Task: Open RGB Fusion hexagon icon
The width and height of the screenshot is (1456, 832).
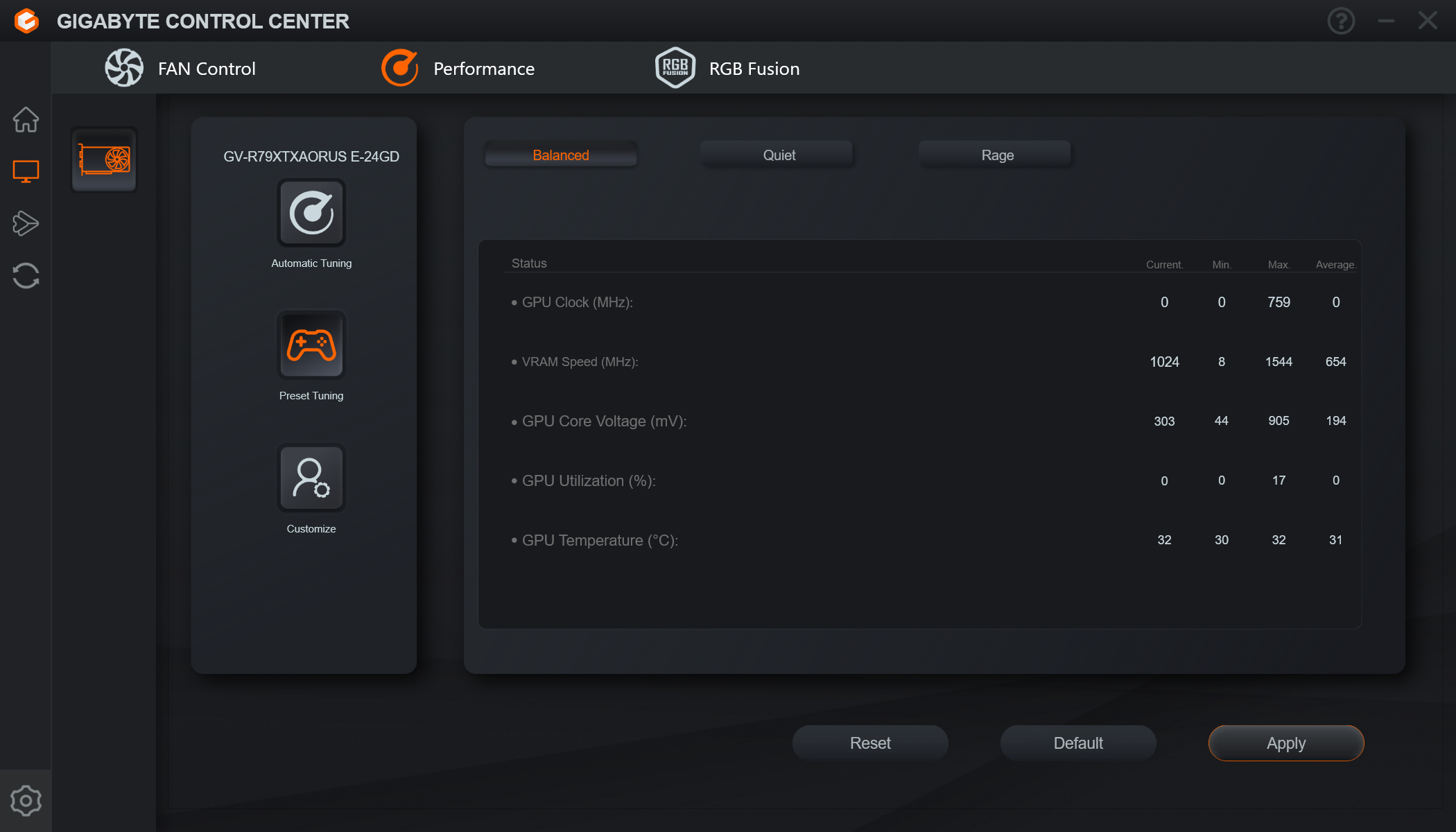Action: pos(675,68)
